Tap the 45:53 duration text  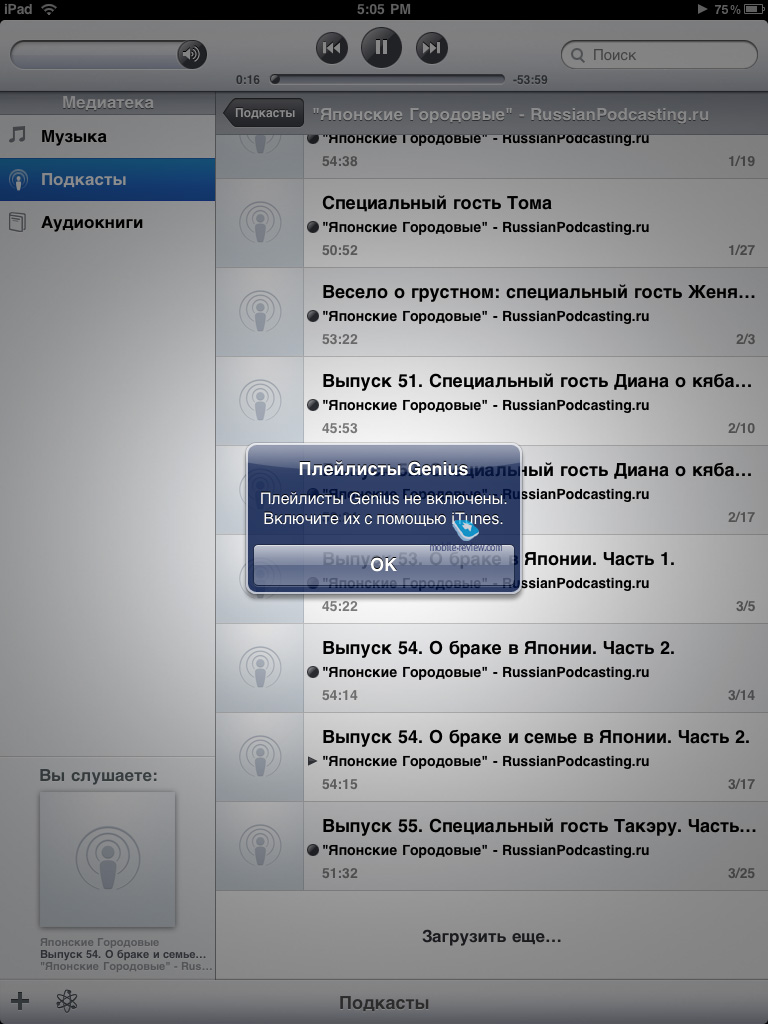pyautogui.click(x=340, y=428)
